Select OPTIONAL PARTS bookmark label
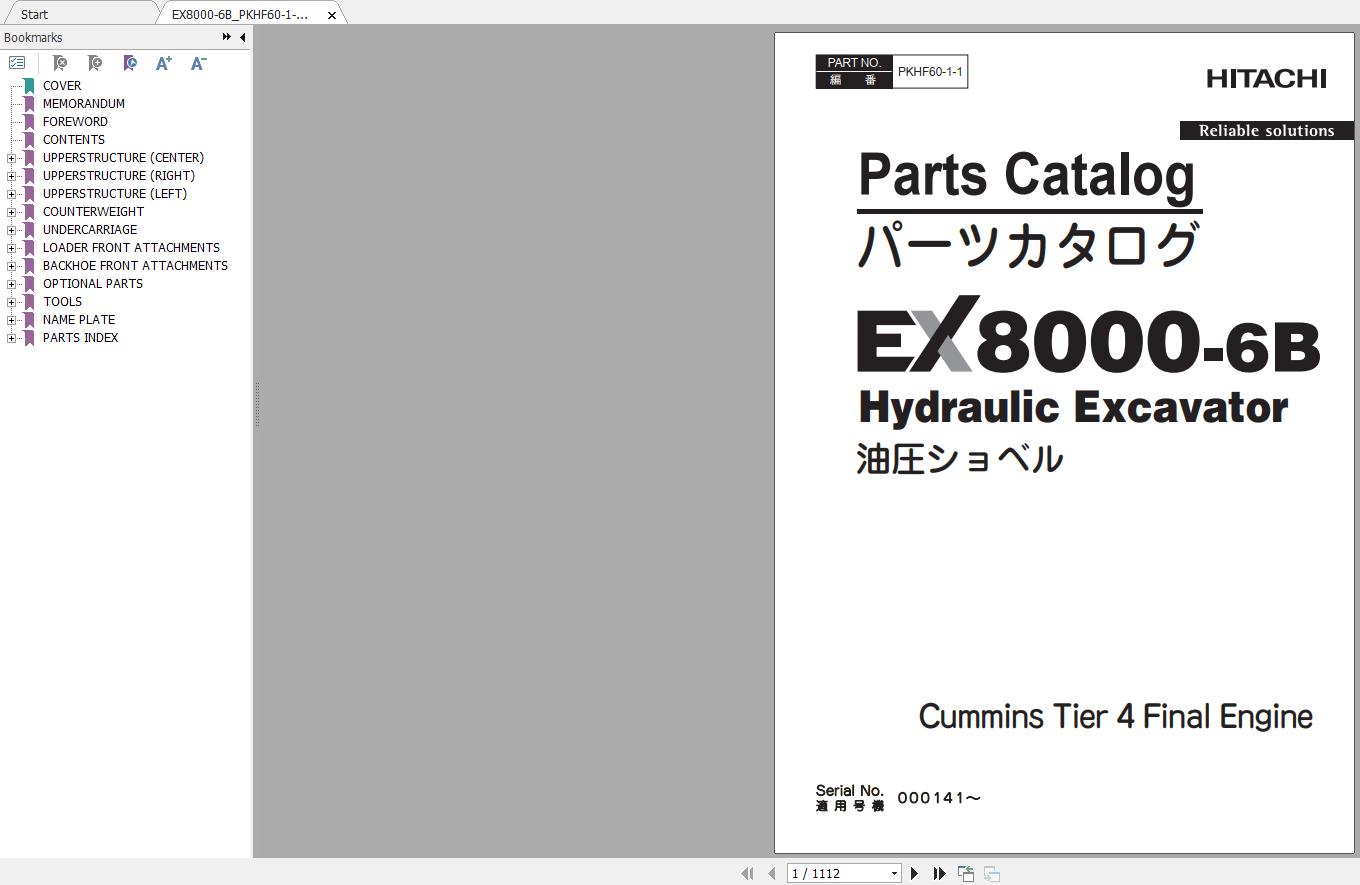 93,284
